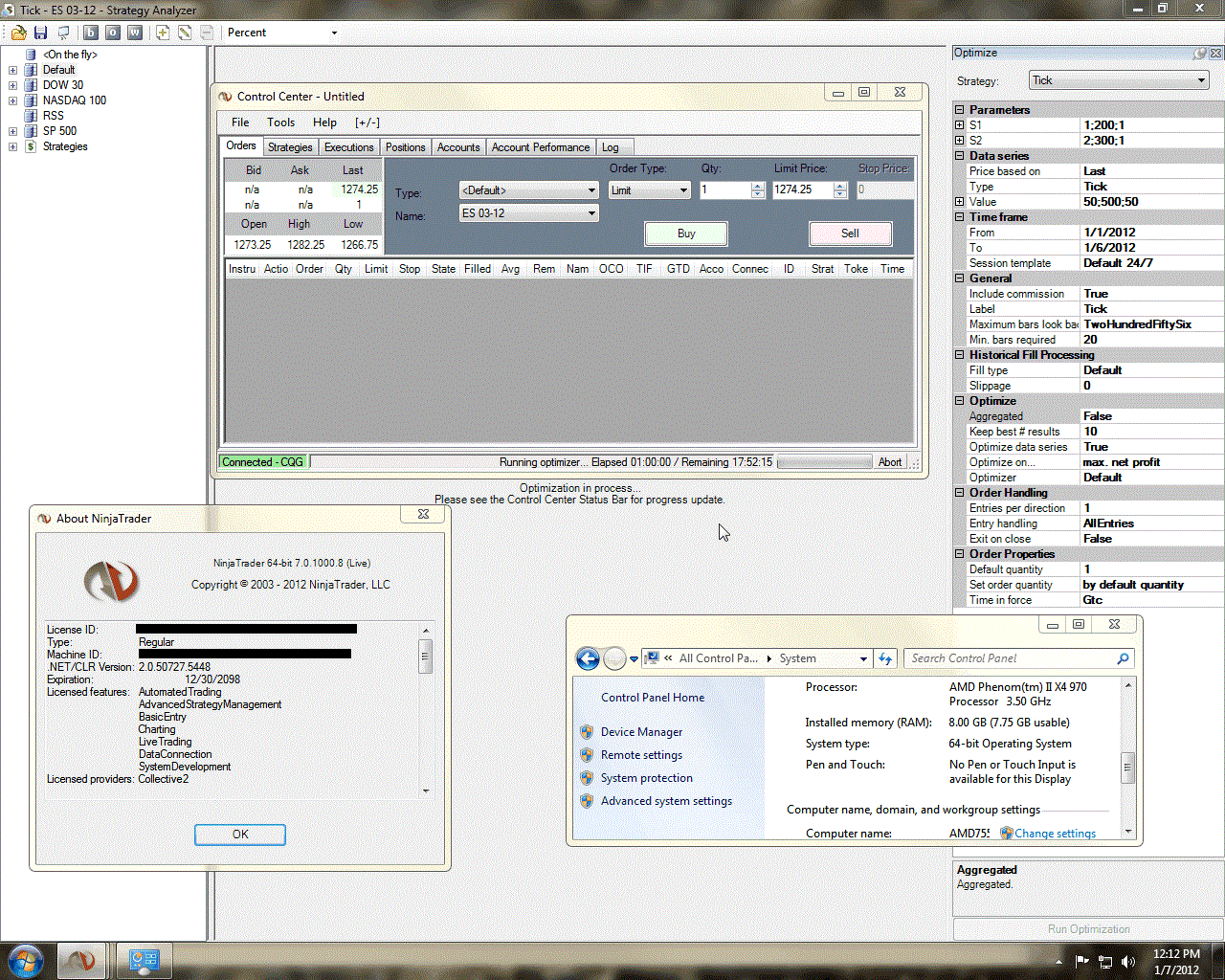Click the NinjaTrader logo in About dialog
This screenshot has width=1225, height=980.
click(111, 580)
